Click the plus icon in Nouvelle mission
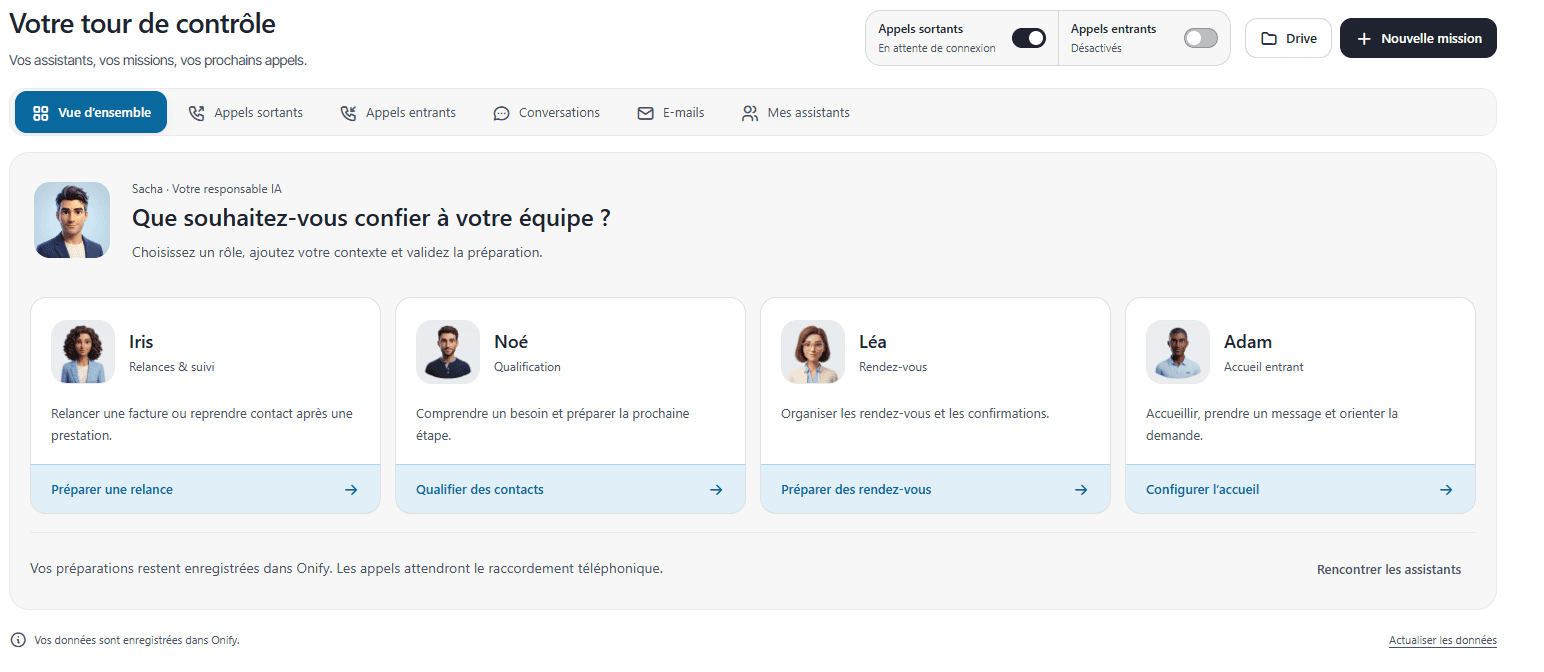 (x=1364, y=38)
